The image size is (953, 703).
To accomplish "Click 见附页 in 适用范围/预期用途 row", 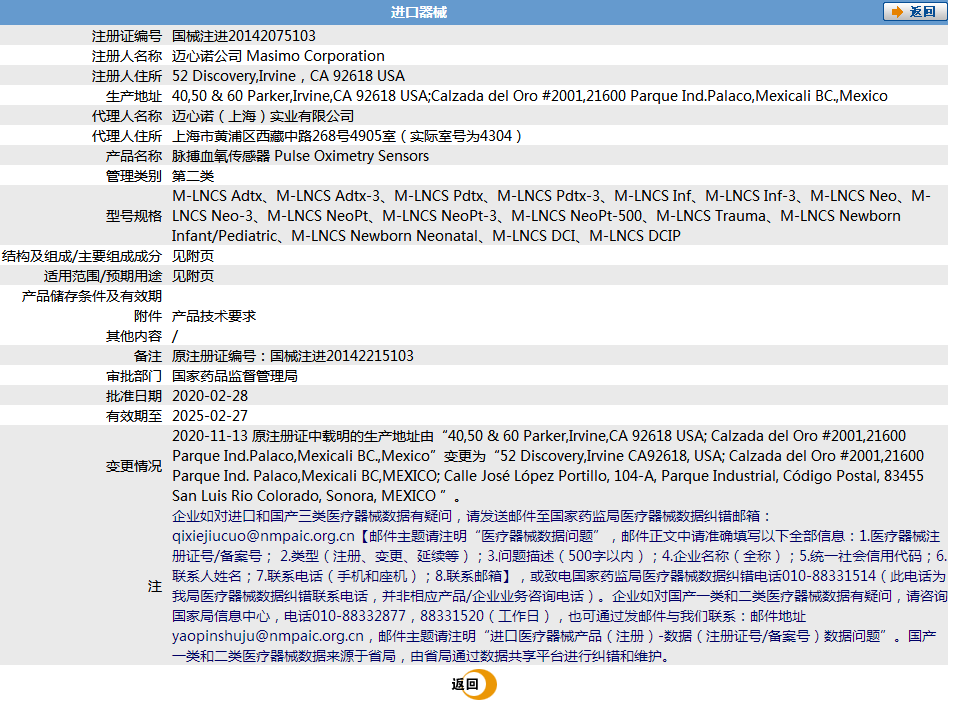I will [x=193, y=276].
